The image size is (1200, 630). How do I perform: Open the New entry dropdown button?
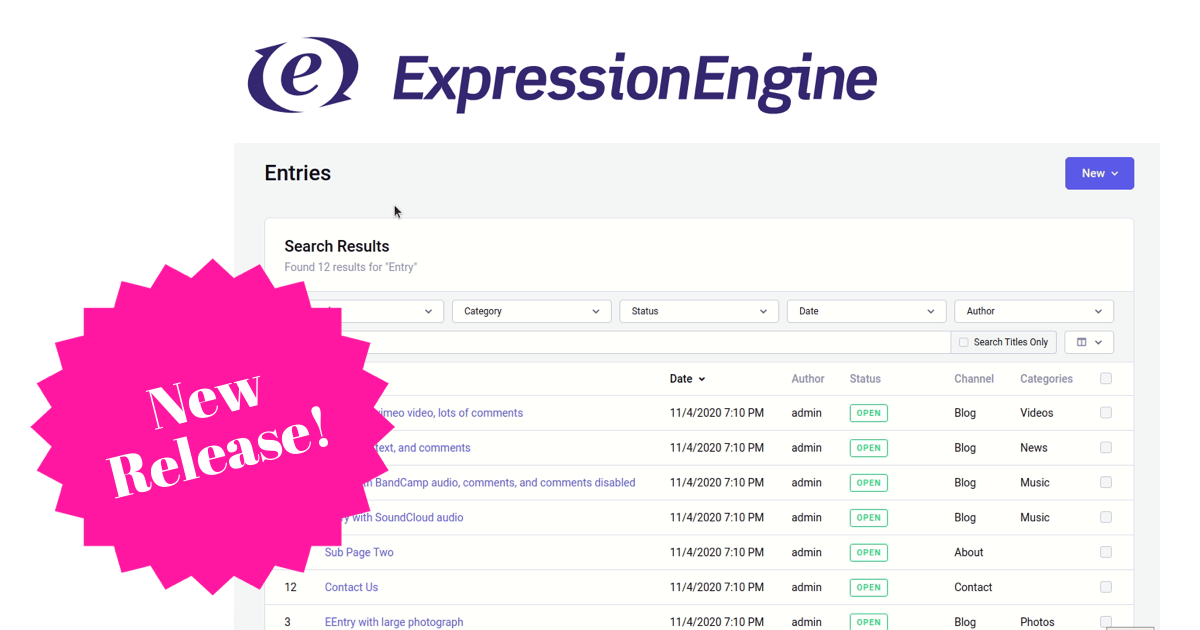[x=1099, y=173]
